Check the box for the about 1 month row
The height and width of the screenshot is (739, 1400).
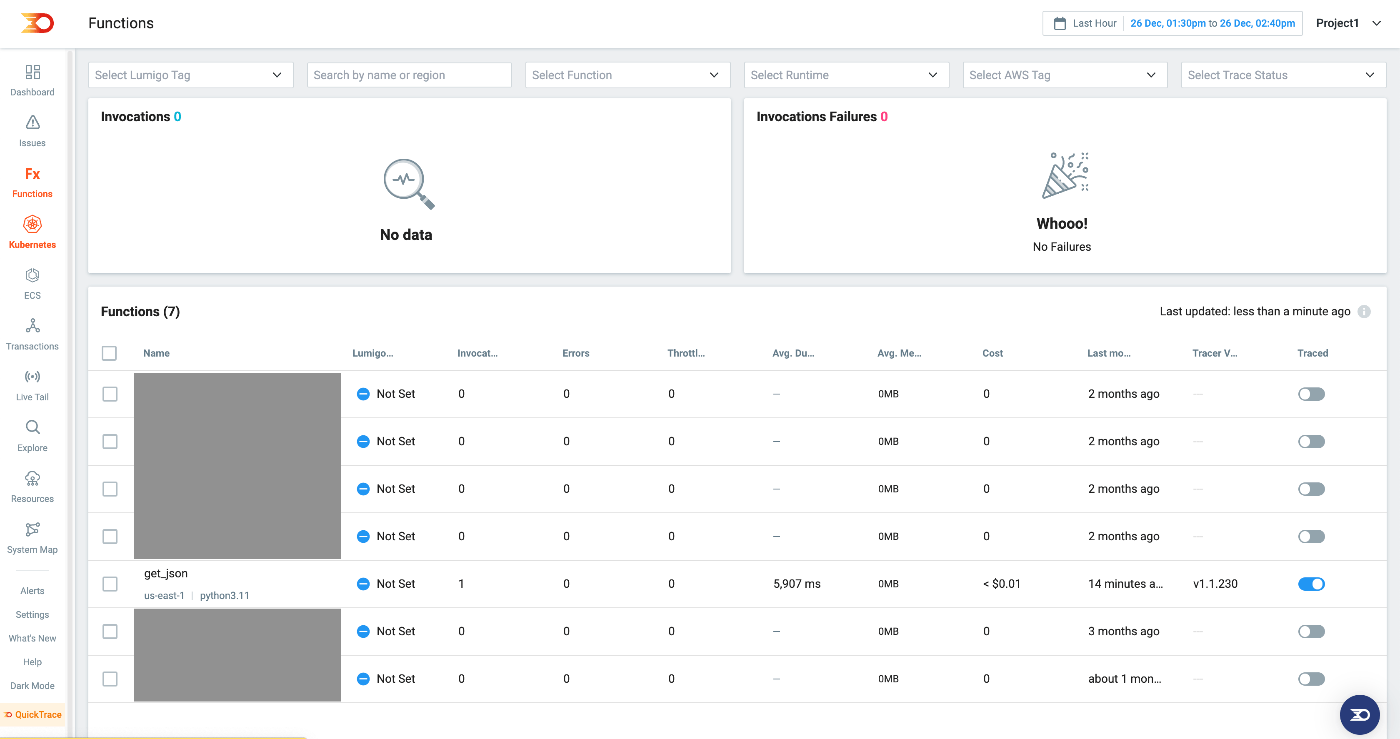110,679
